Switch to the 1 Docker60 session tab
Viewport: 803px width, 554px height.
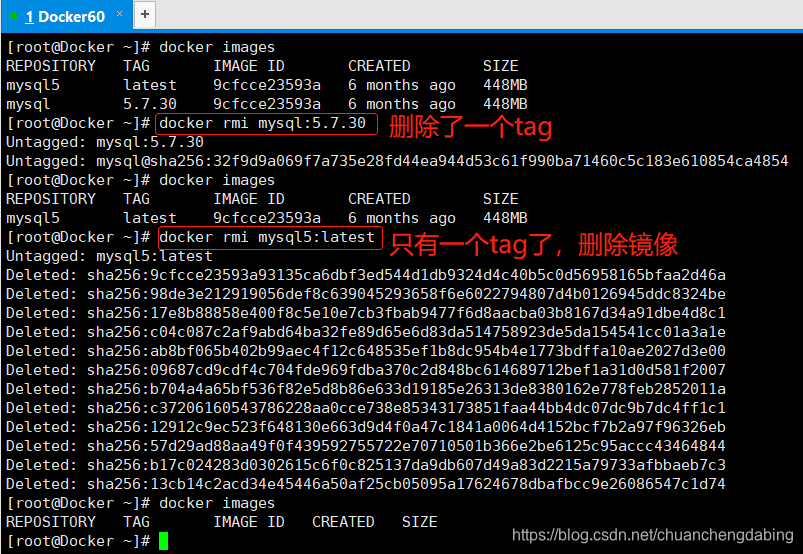65,16
